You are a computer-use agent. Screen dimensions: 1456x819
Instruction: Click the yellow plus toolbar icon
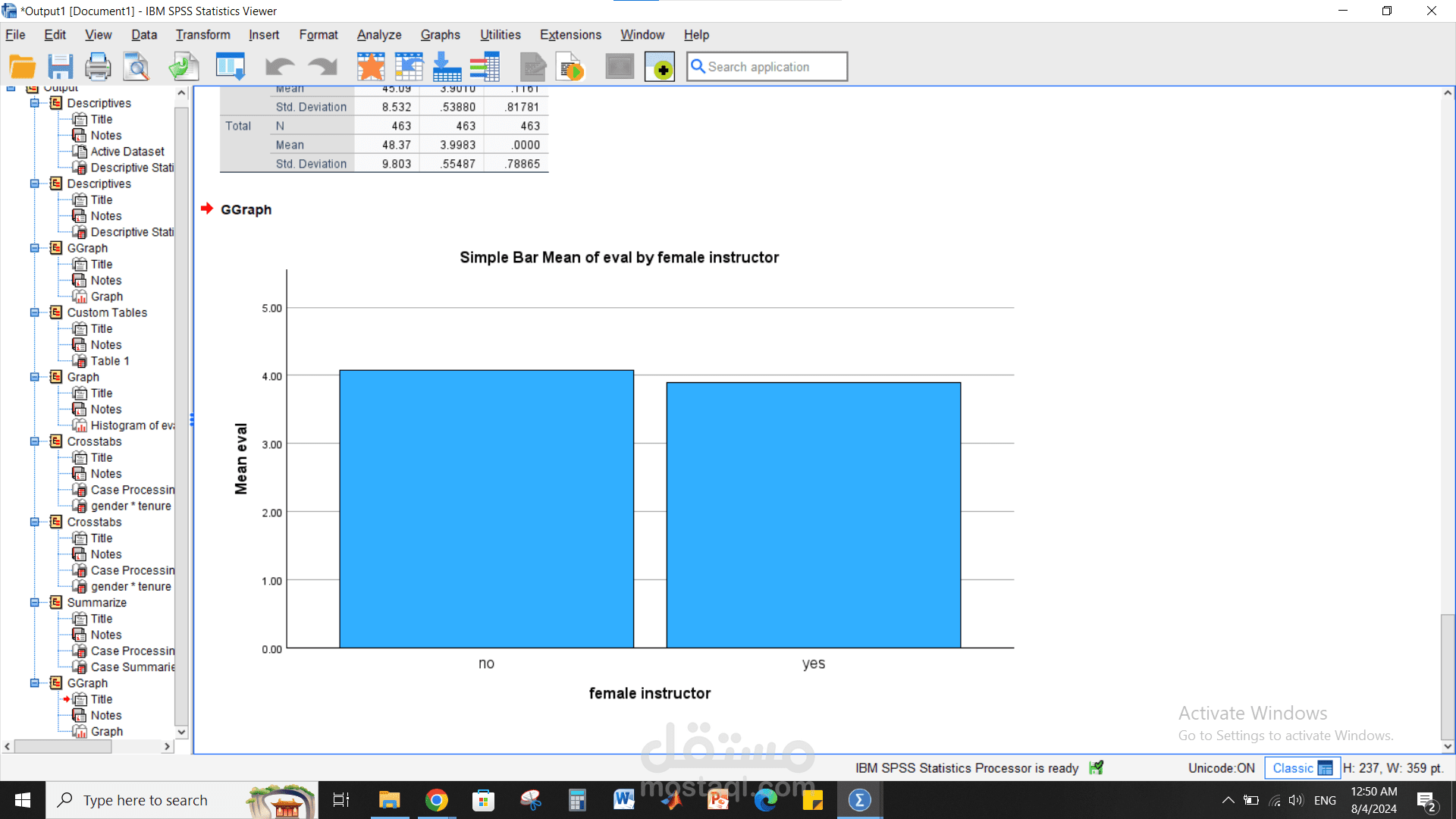[660, 67]
